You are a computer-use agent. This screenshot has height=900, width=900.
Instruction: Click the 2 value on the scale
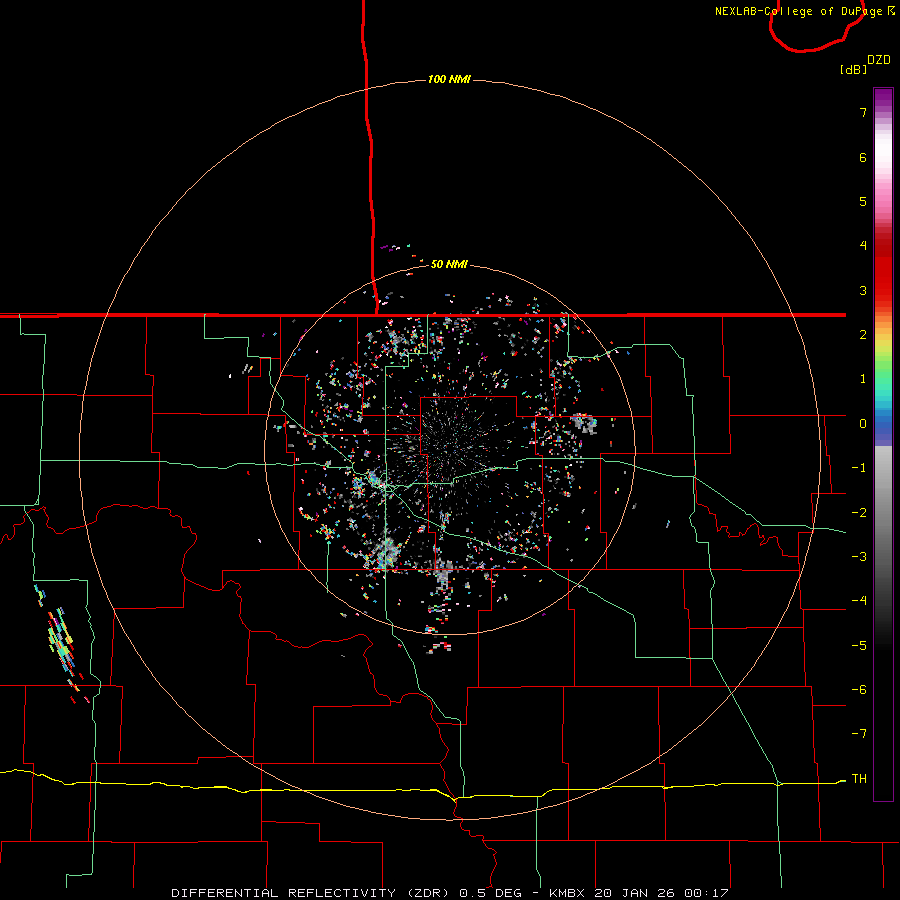(863, 335)
